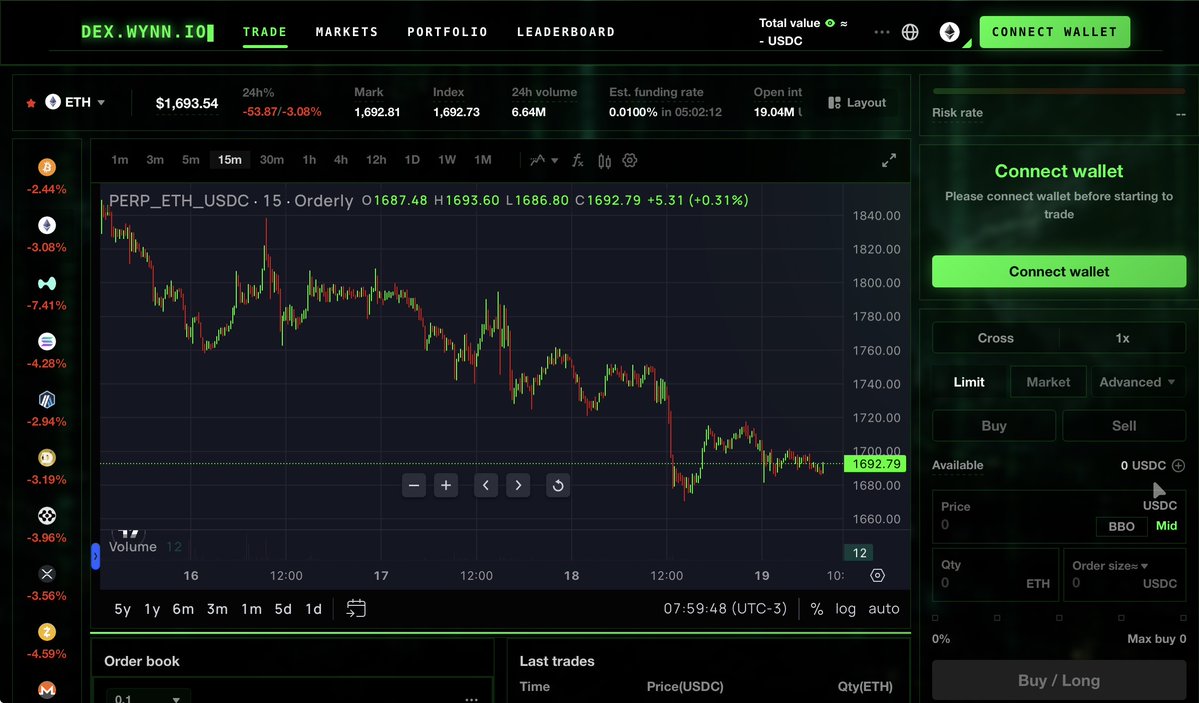
Task: Select the Buy side toggle
Action: tap(994, 426)
